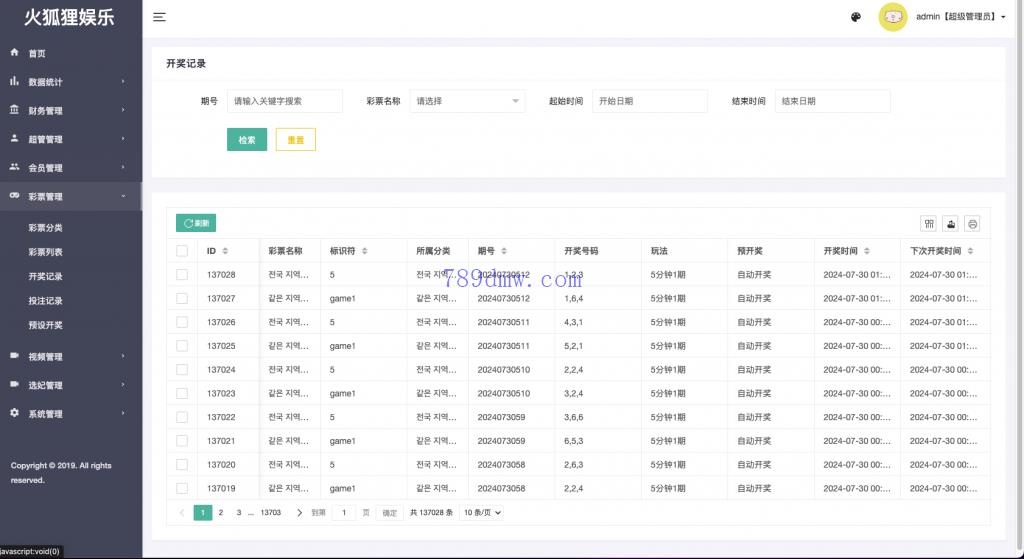The image size is (1024, 559).
Task: Click the table print icon
Action: coord(972,224)
